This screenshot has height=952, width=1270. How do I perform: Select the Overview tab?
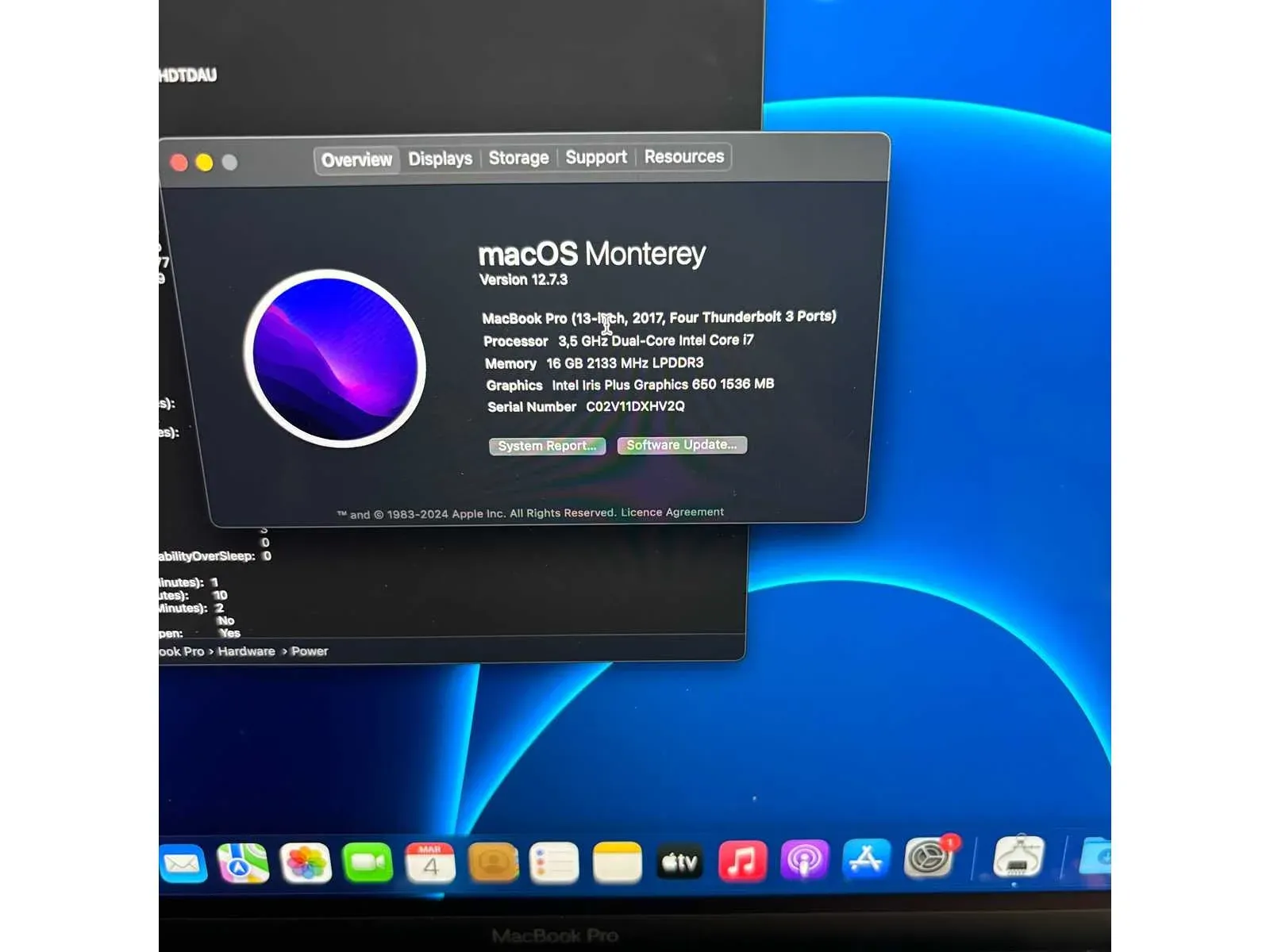[x=356, y=159]
